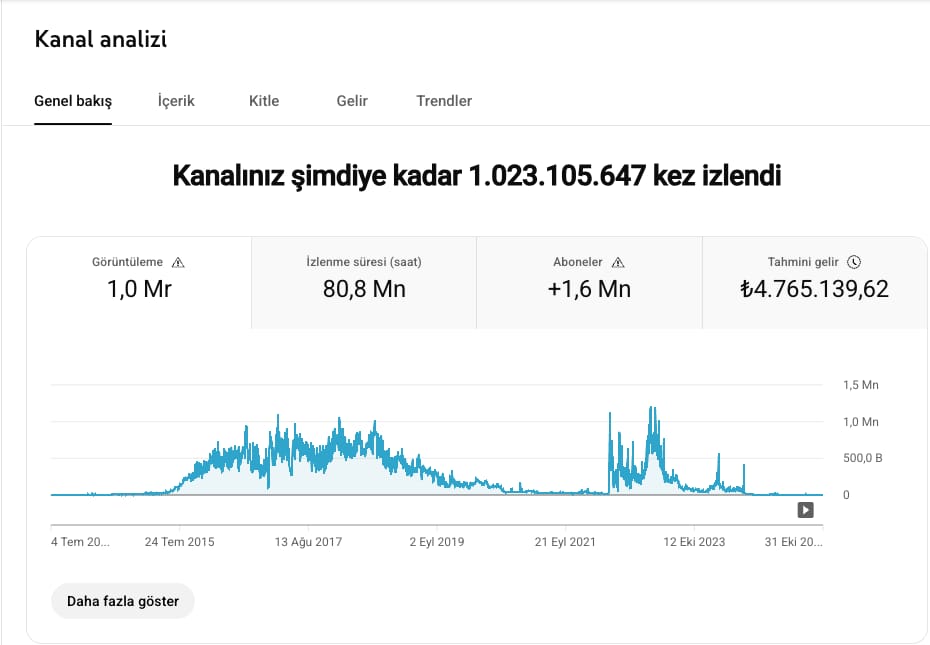Select the Görüntüleme metric card
The width and height of the screenshot is (930, 645).
[138, 282]
